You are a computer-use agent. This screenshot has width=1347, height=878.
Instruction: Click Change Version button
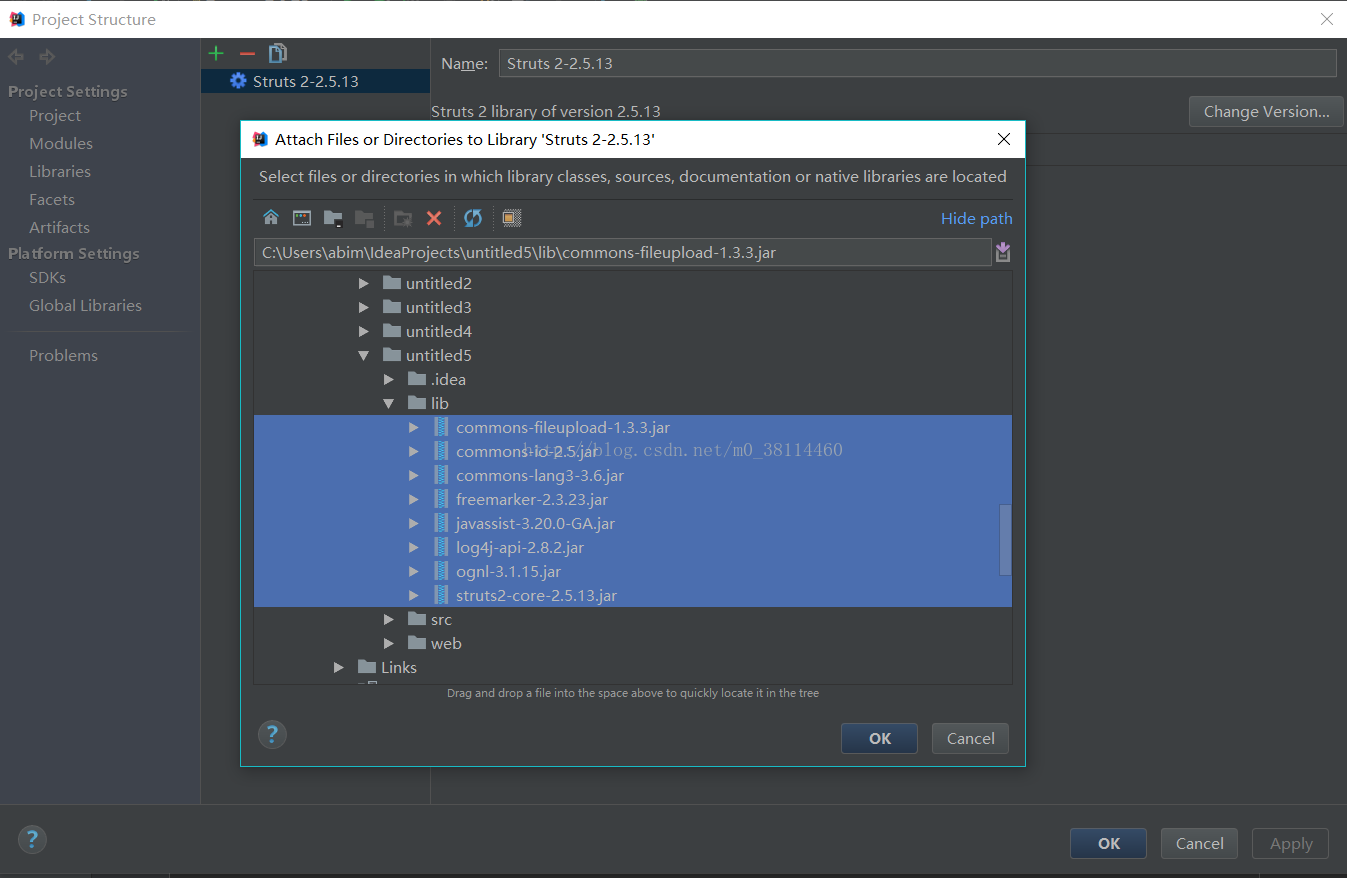coord(1266,111)
